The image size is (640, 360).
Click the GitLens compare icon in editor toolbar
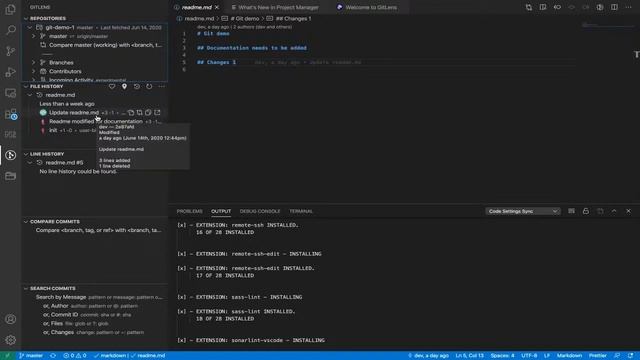coord(529,7)
